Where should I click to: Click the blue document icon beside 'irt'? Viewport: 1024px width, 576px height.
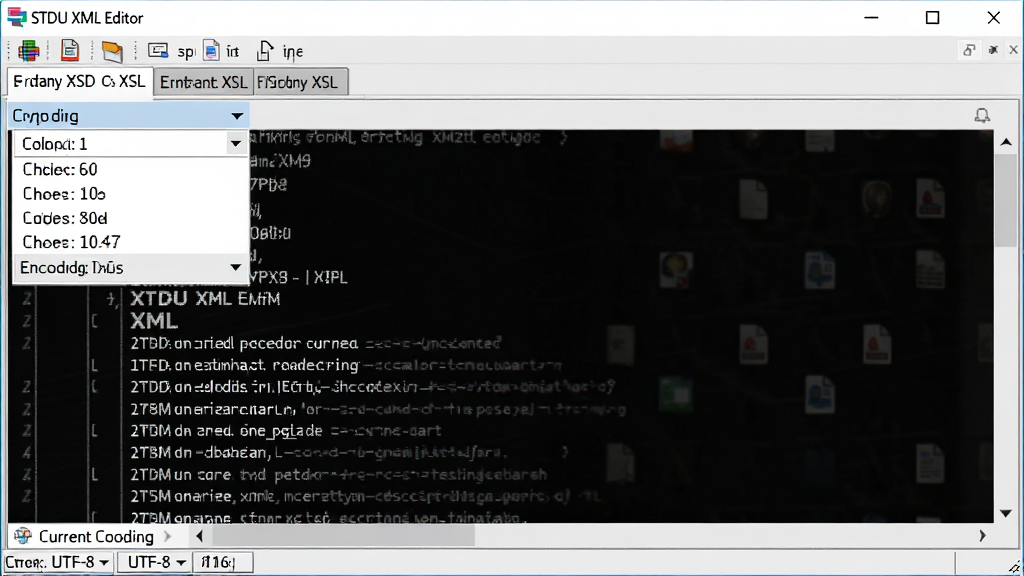[x=211, y=51]
